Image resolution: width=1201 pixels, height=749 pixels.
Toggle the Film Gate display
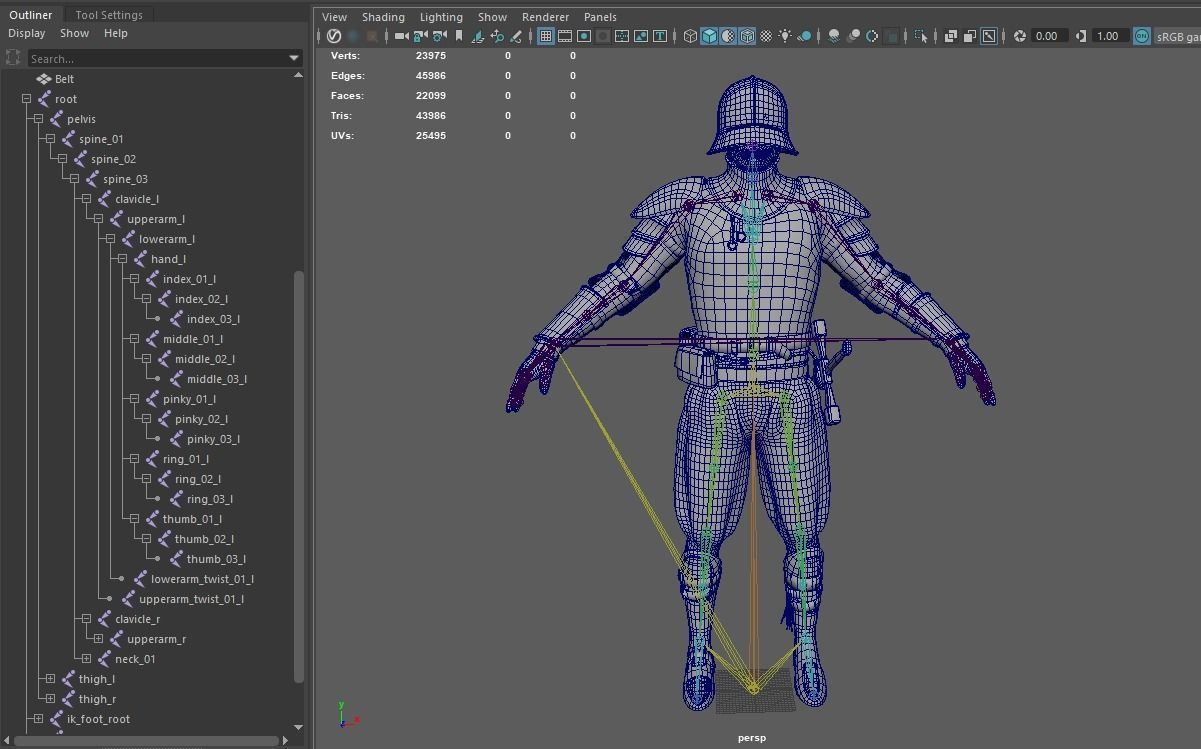click(x=565, y=36)
